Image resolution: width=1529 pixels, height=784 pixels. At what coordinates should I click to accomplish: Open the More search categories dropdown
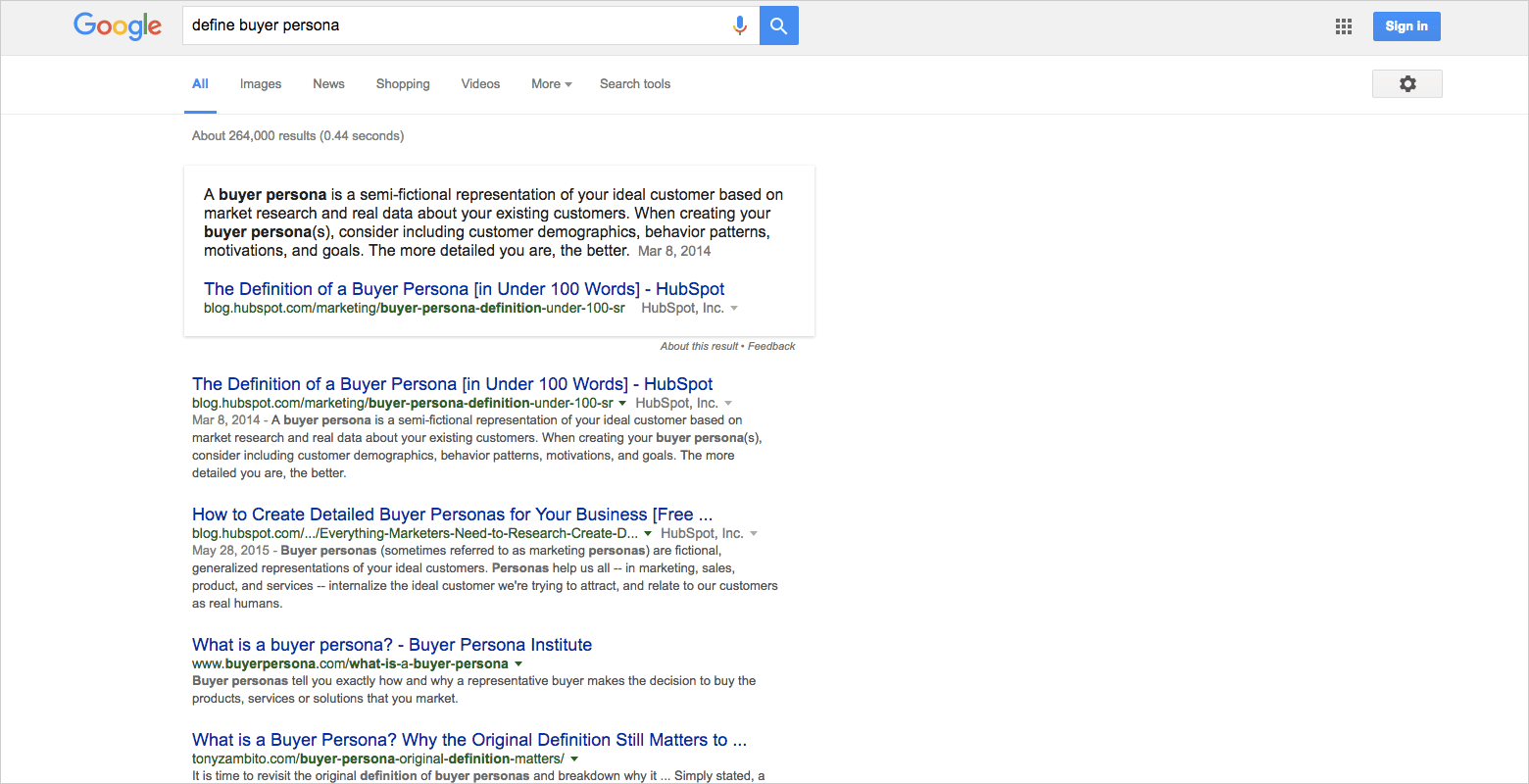(x=551, y=84)
